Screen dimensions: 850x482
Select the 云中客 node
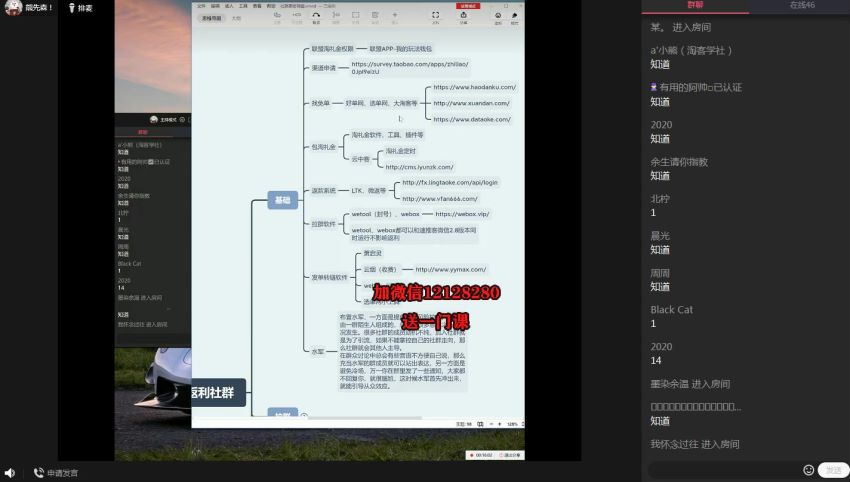(360, 159)
